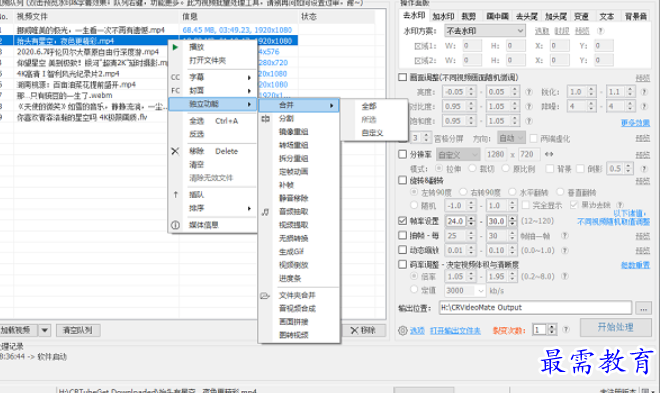Click the repeat count spinner showing 1

pos(545,330)
